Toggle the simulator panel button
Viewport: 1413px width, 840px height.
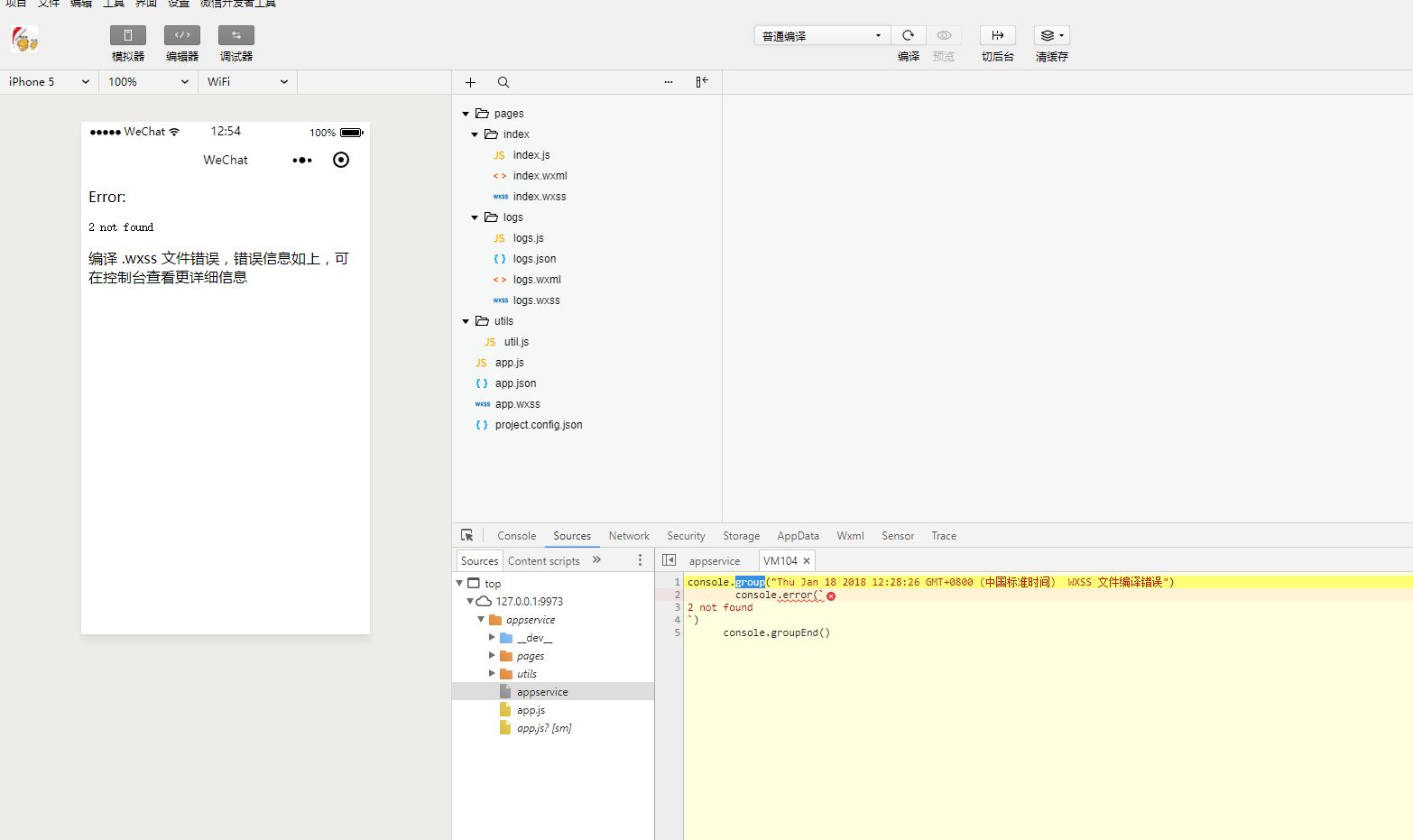click(x=127, y=36)
